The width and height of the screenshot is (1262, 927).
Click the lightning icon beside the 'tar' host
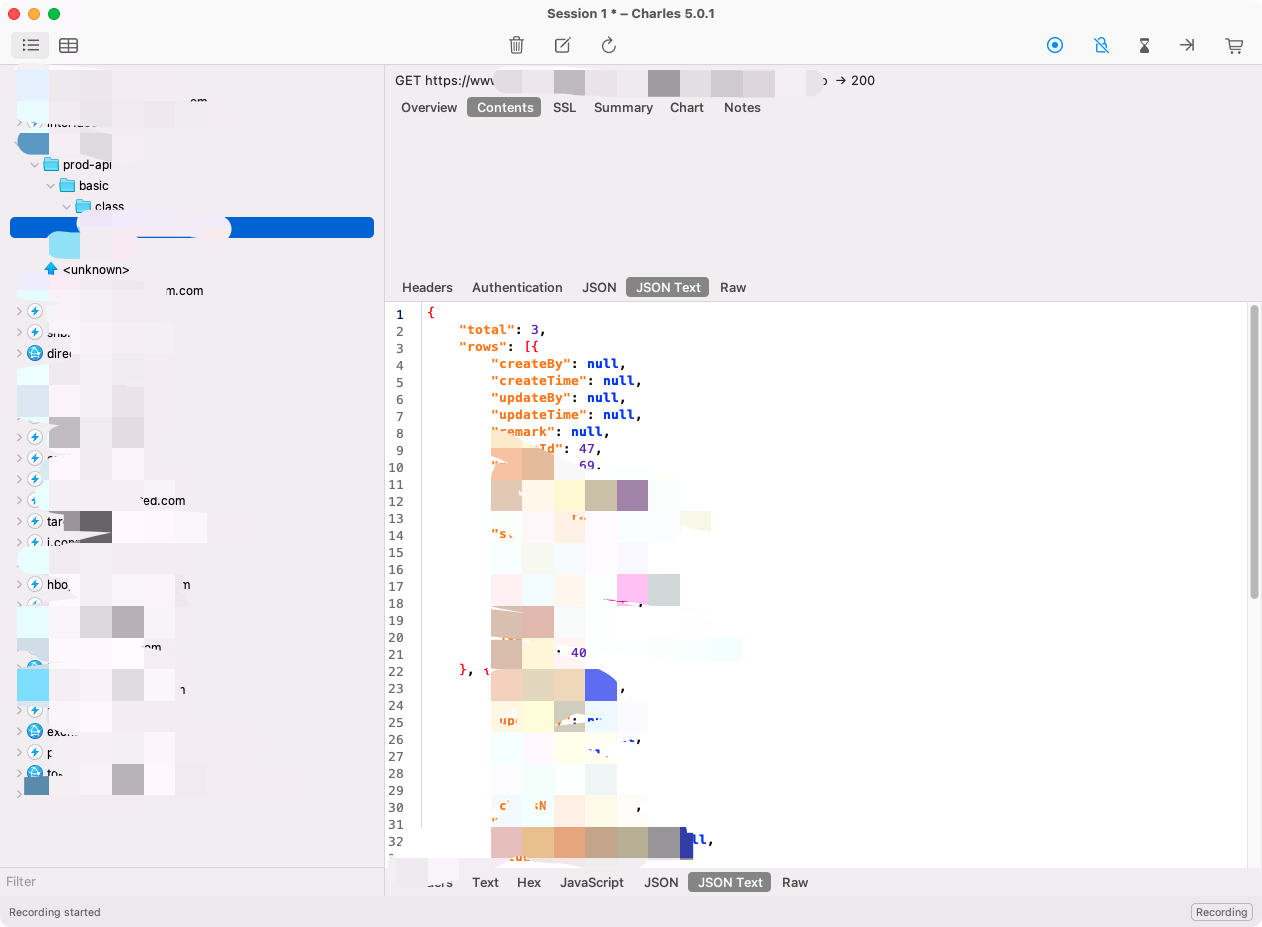click(35, 521)
